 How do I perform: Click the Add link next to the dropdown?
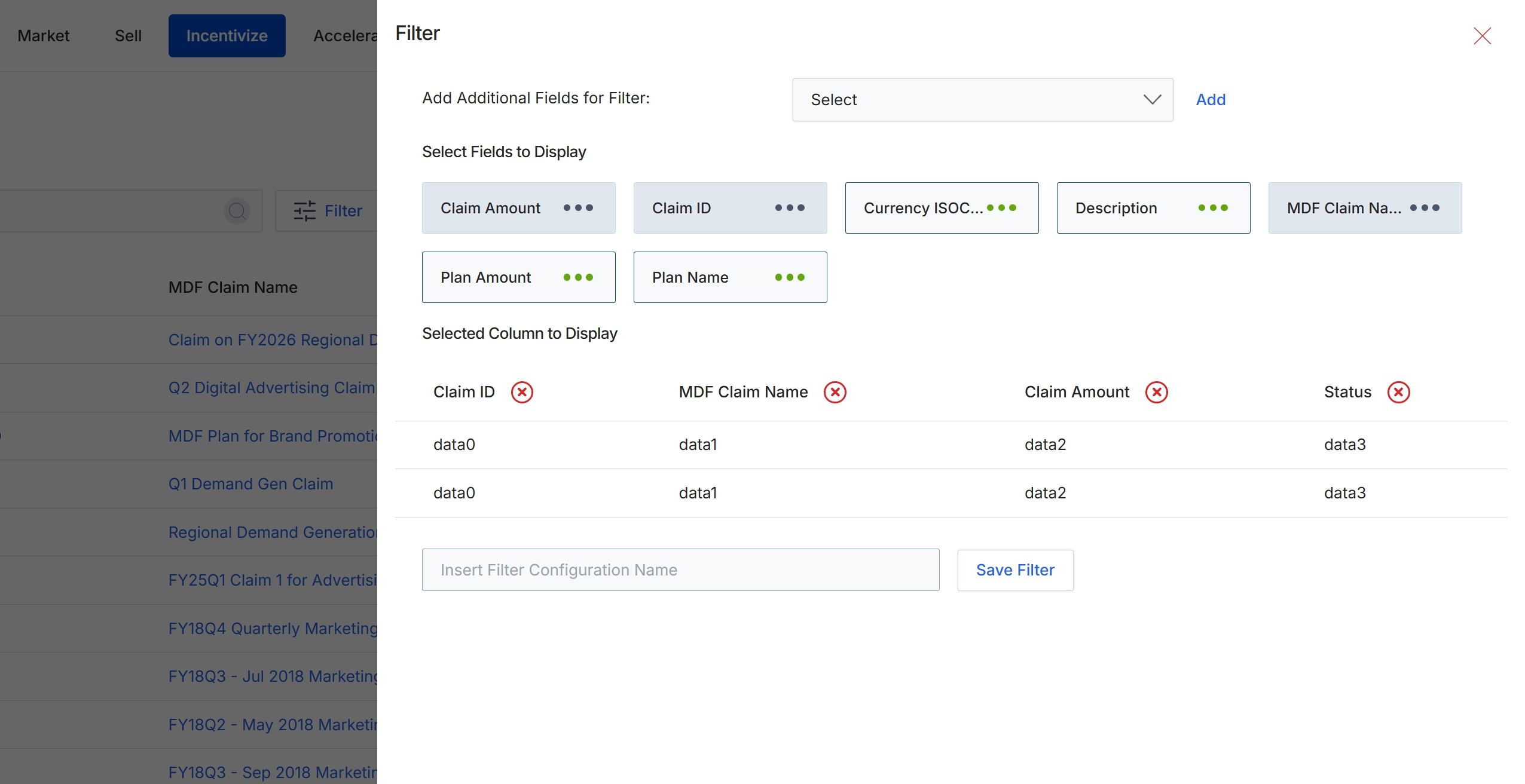(1211, 100)
